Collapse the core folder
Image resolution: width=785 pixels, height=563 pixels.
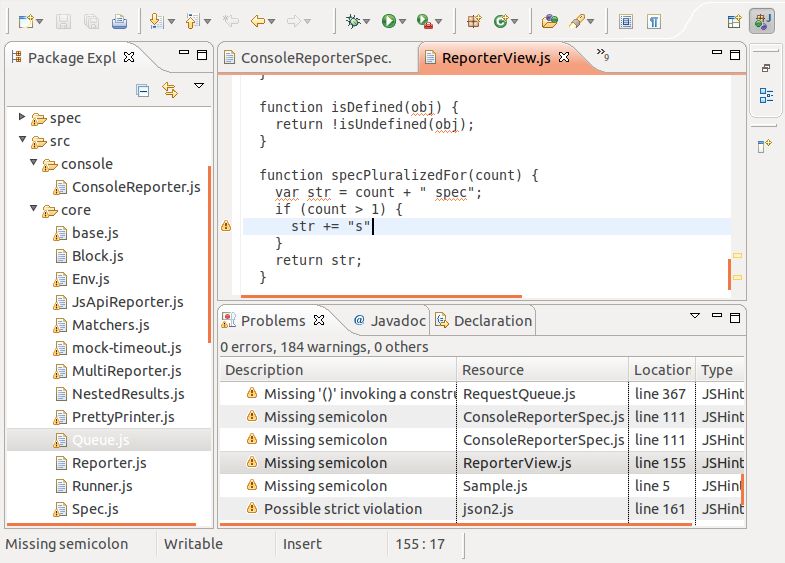pos(34,208)
